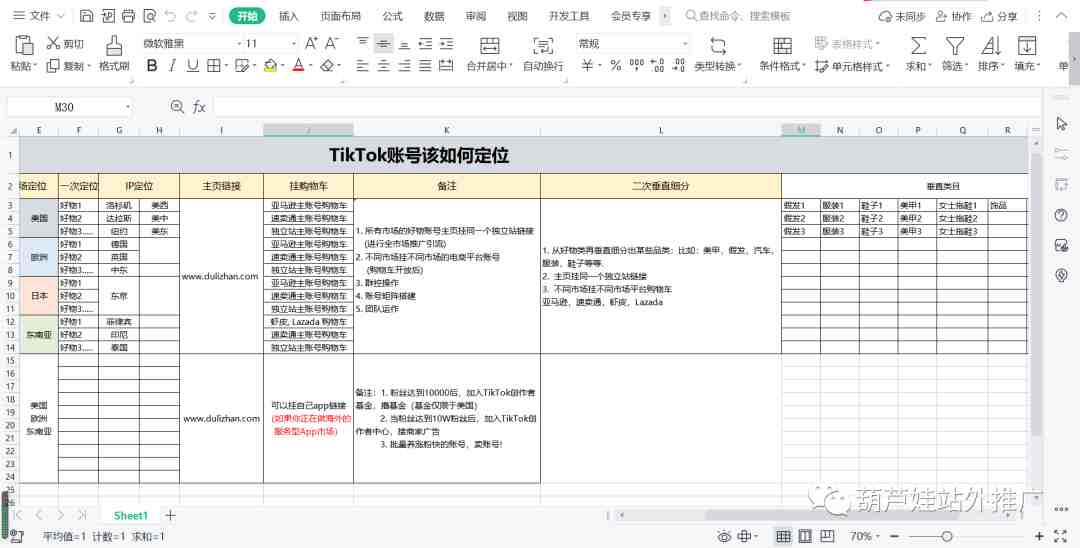This screenshot has height=548, width=1080.
Task: Click the zoom slider handle
Action: 947,536
